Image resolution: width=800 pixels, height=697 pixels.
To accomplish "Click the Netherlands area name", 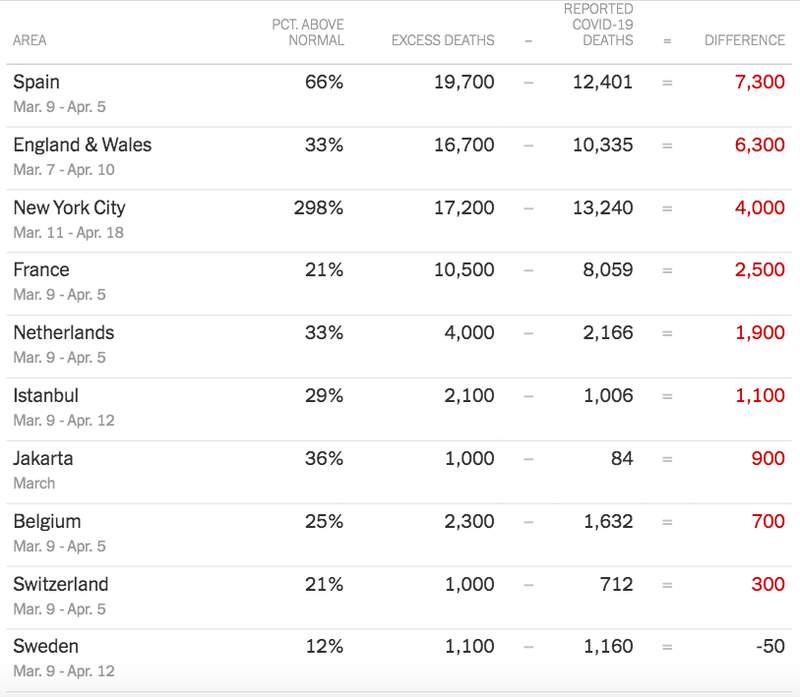I will [x=63, y=333].
